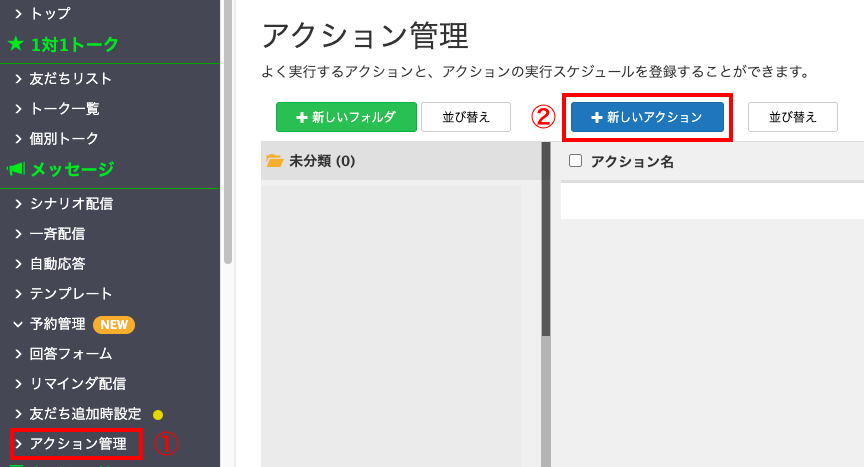The image size is (864, 467).
Task: Click the folder panel vertical scrollbar
Action: click(546, 240)
